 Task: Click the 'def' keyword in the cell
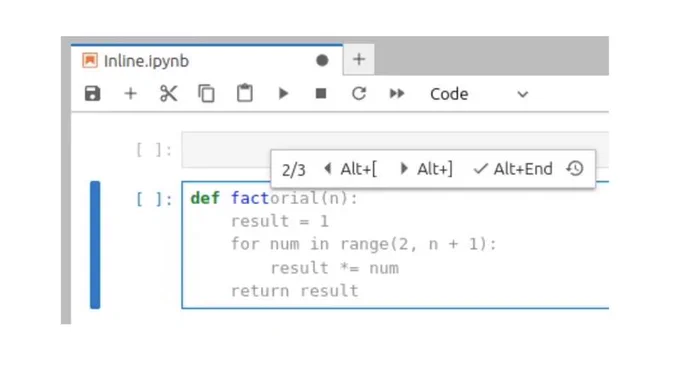tap(205, 198)
